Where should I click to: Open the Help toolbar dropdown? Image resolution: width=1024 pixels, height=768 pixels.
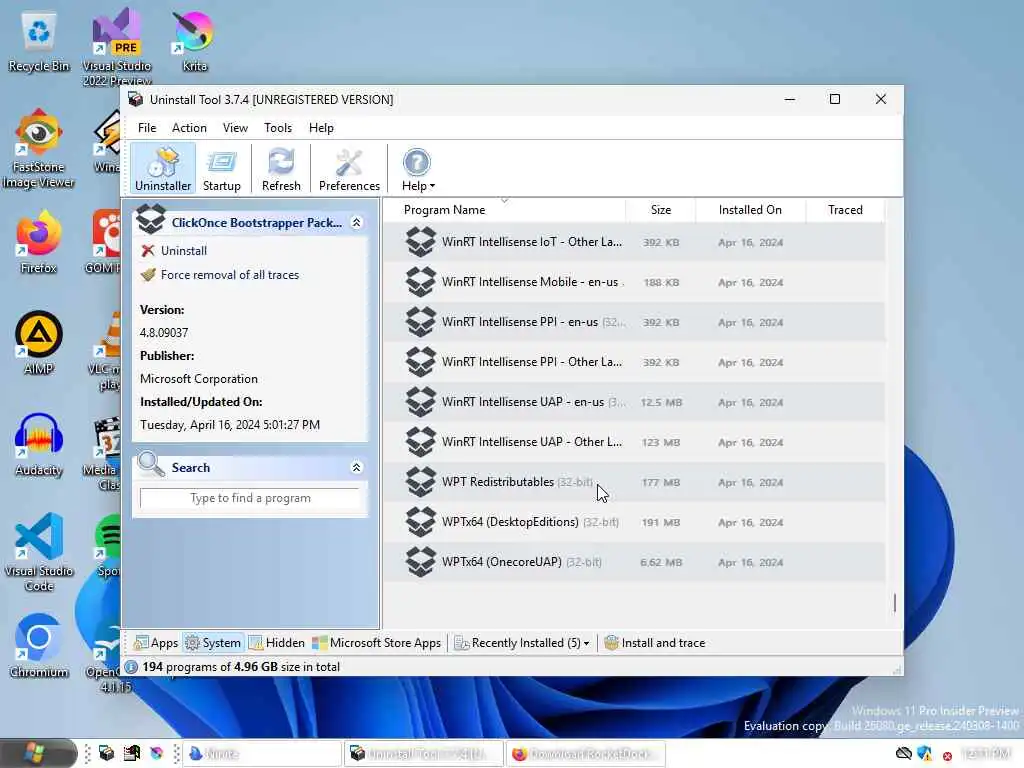[418, 168]
